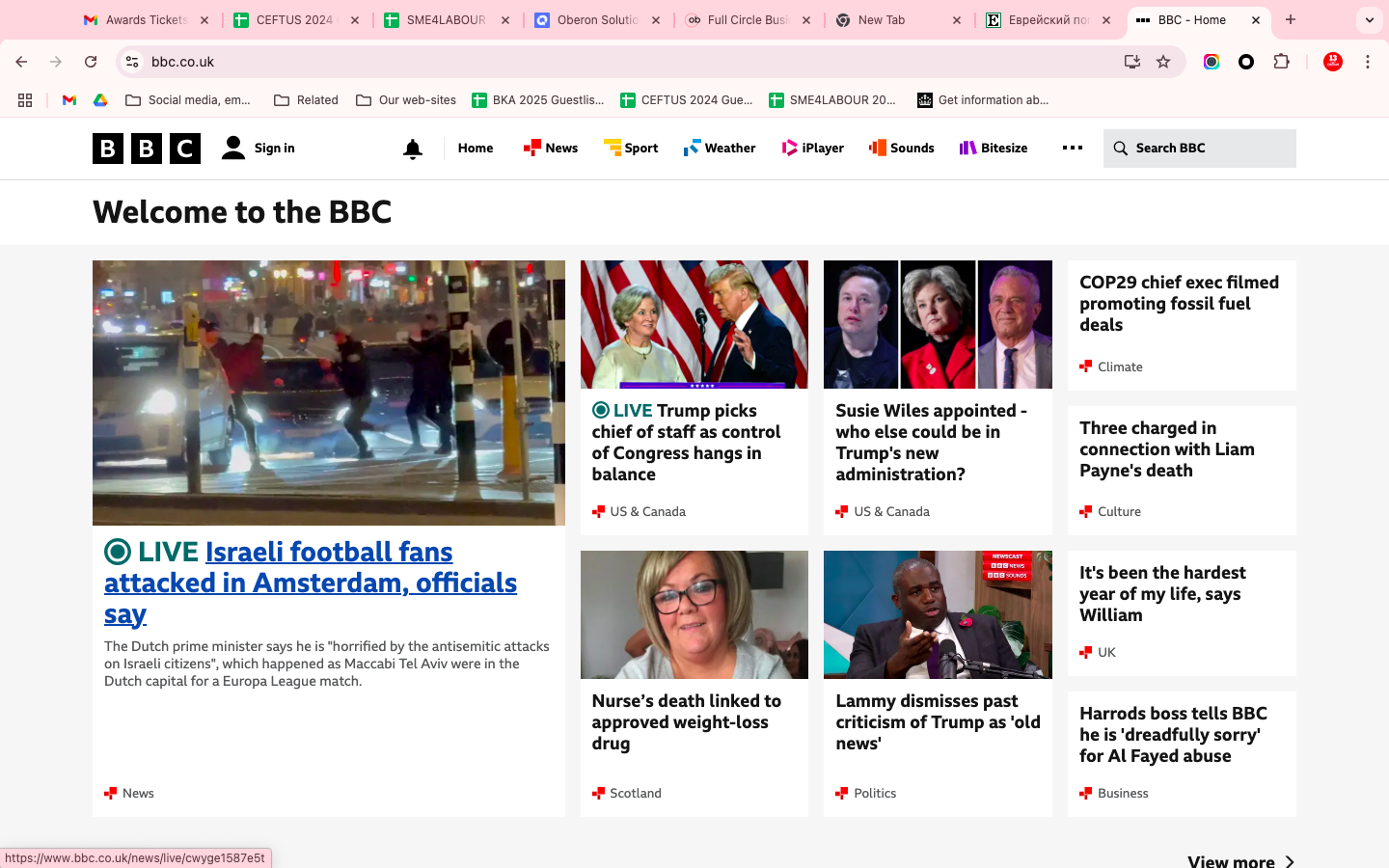
Task: Open the Google apps grid shortcut
Action: pos(25,100)
